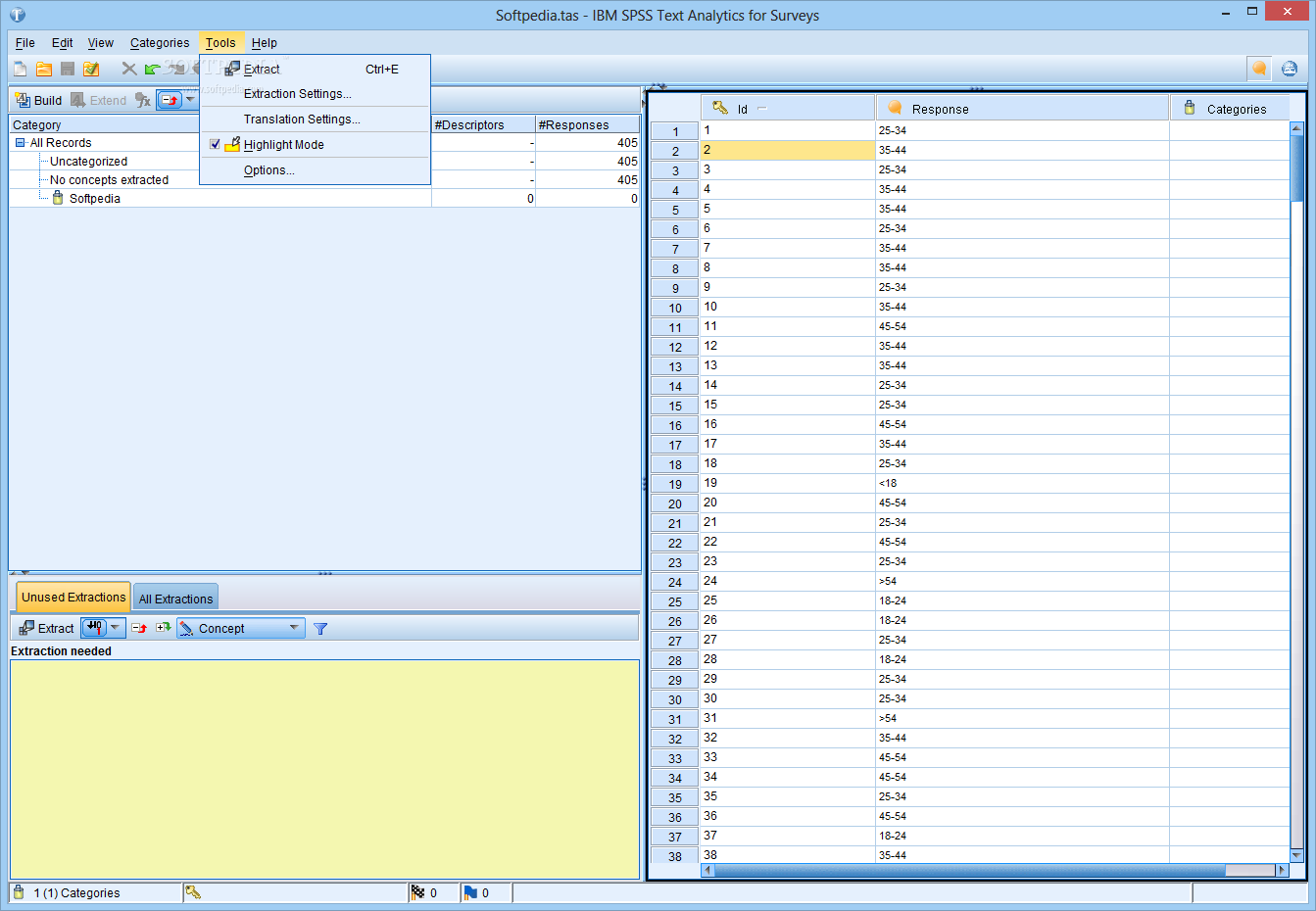Click data table vertical scrollbar up arrow
Screen dimensions: 1316x911
pyautogui.click(x=1296, y=128)
